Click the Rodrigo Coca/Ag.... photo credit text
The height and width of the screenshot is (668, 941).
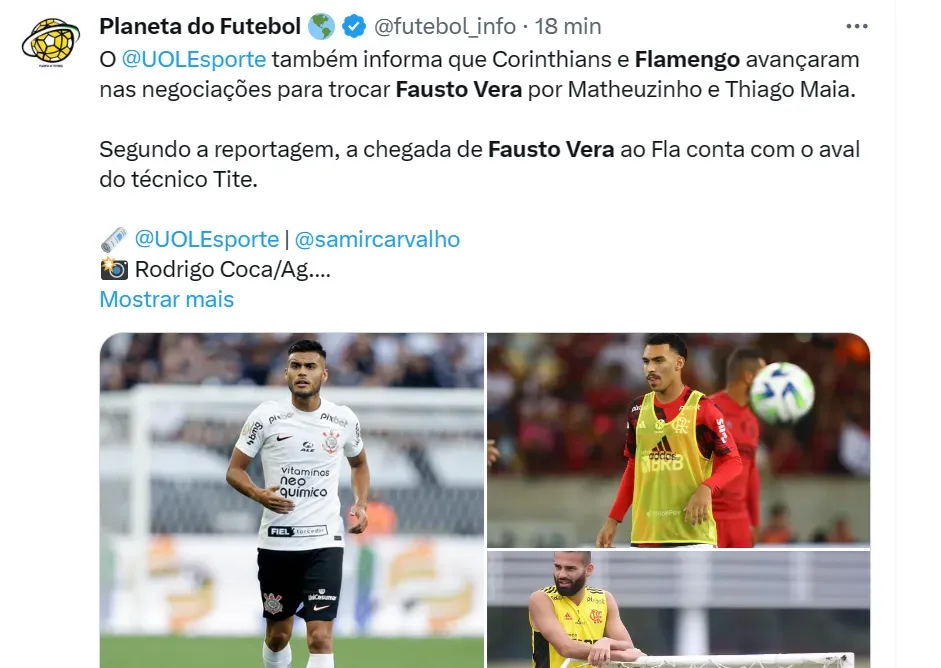point(233,269)
